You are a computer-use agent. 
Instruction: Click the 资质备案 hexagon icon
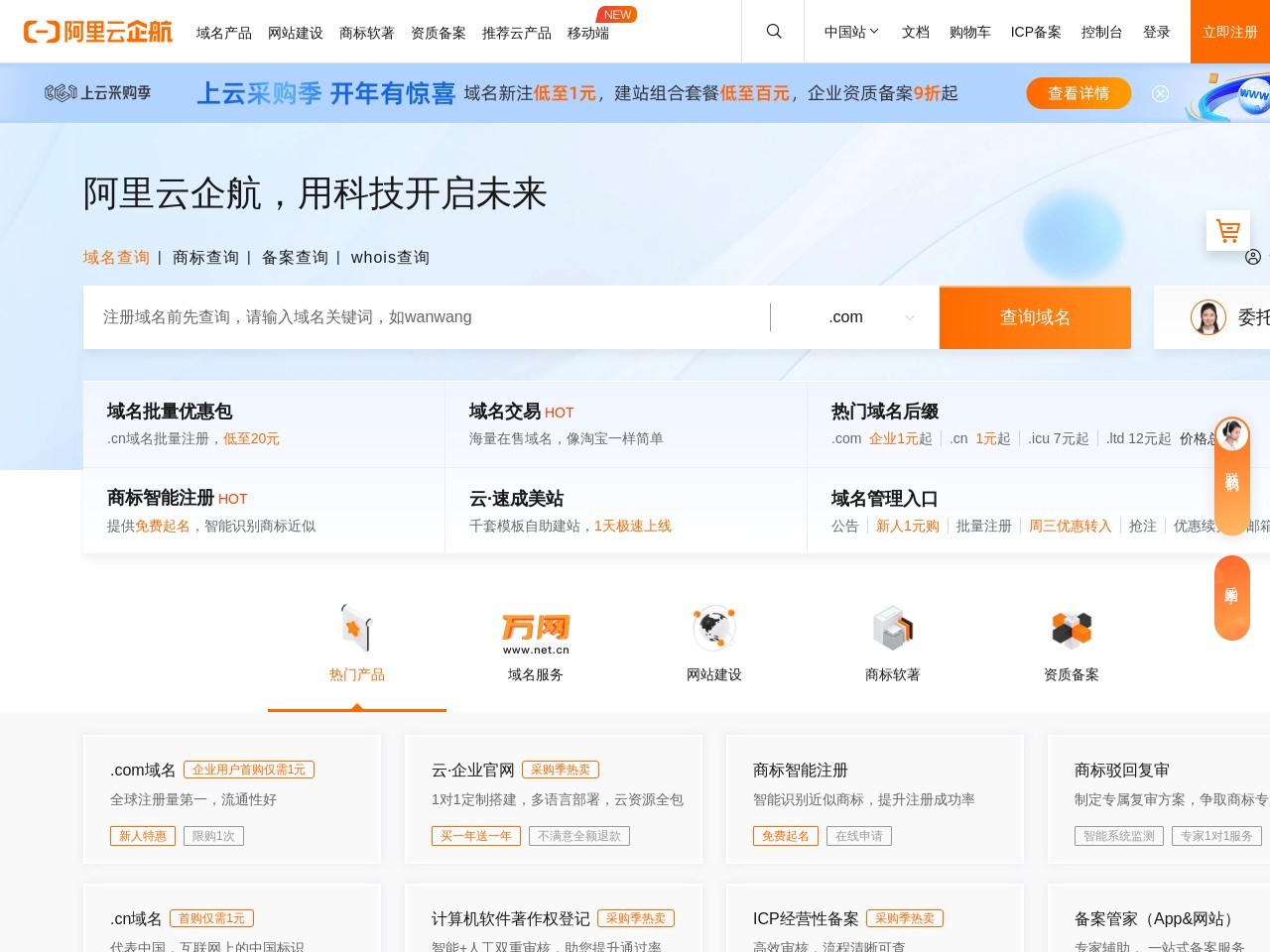click(x=1071, y=627)
